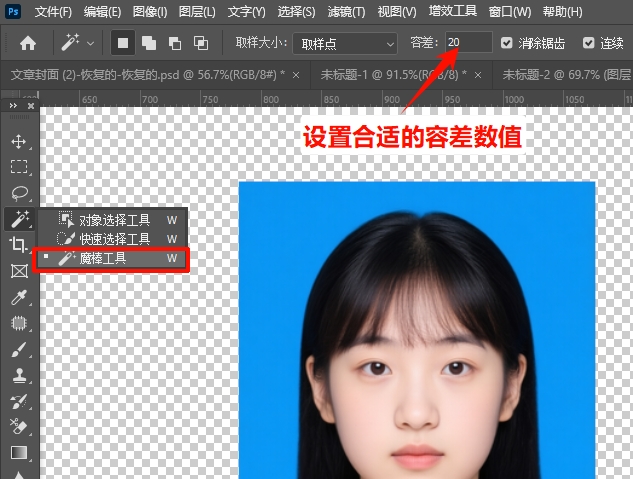This screenshot has width=633, height=479.
Task: Open the 视图(V) menu
Action: point(396,12)
